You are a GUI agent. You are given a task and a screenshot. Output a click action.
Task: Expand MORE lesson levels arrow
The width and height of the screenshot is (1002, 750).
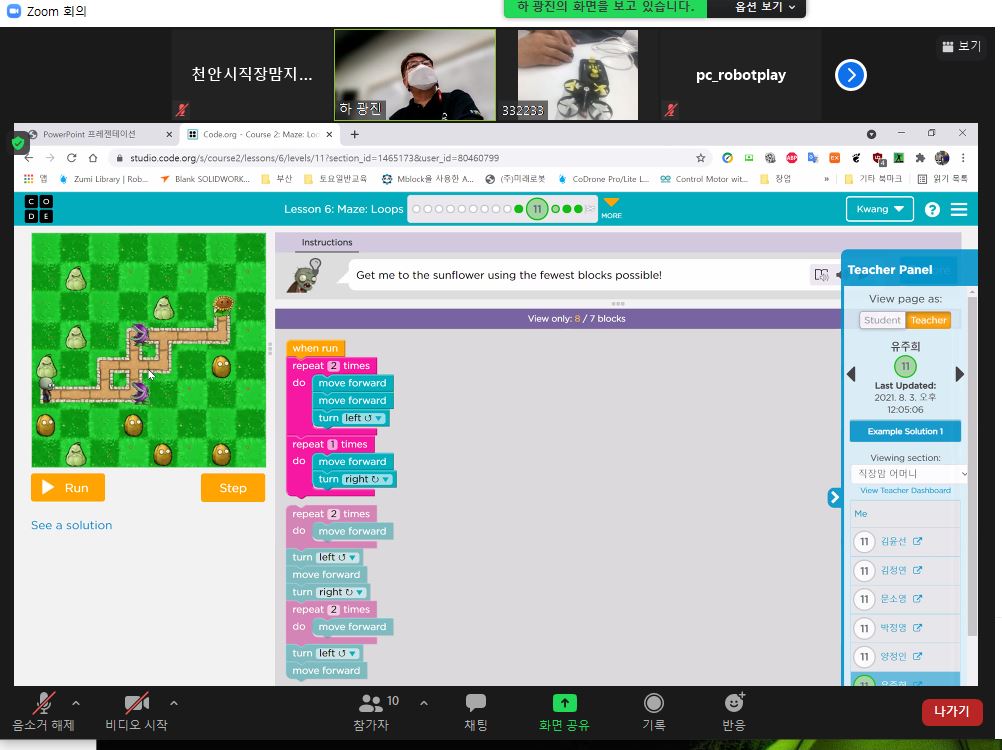click(x=611, y=205)
